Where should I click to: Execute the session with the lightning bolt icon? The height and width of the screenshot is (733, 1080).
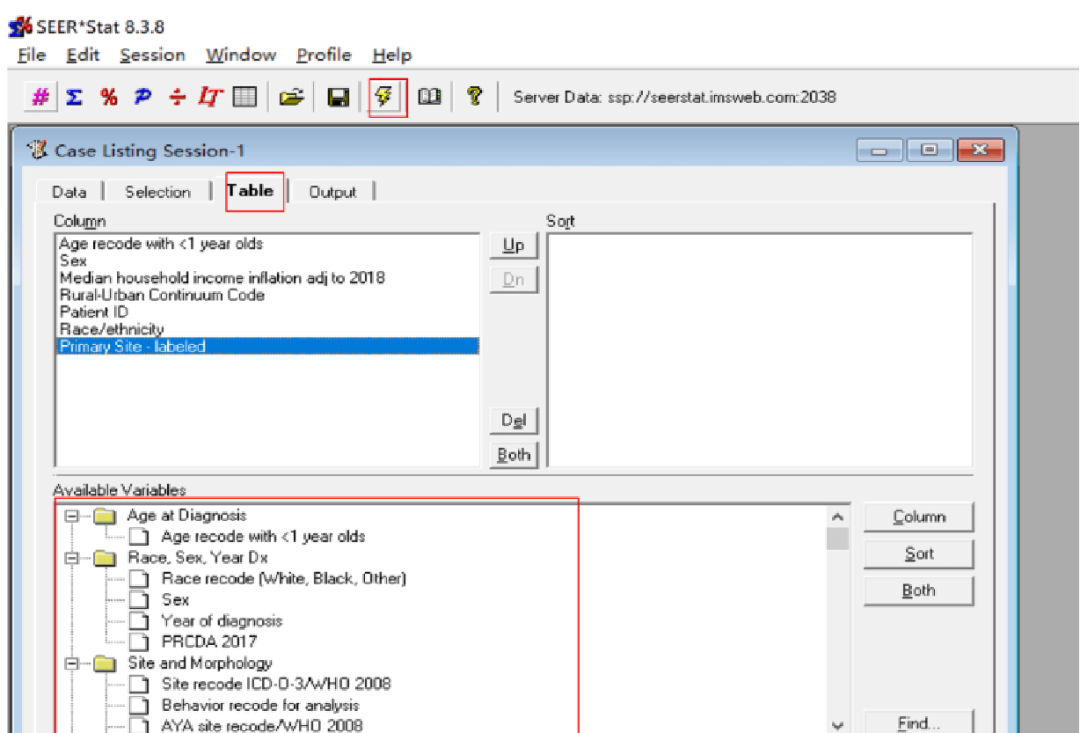384,96
